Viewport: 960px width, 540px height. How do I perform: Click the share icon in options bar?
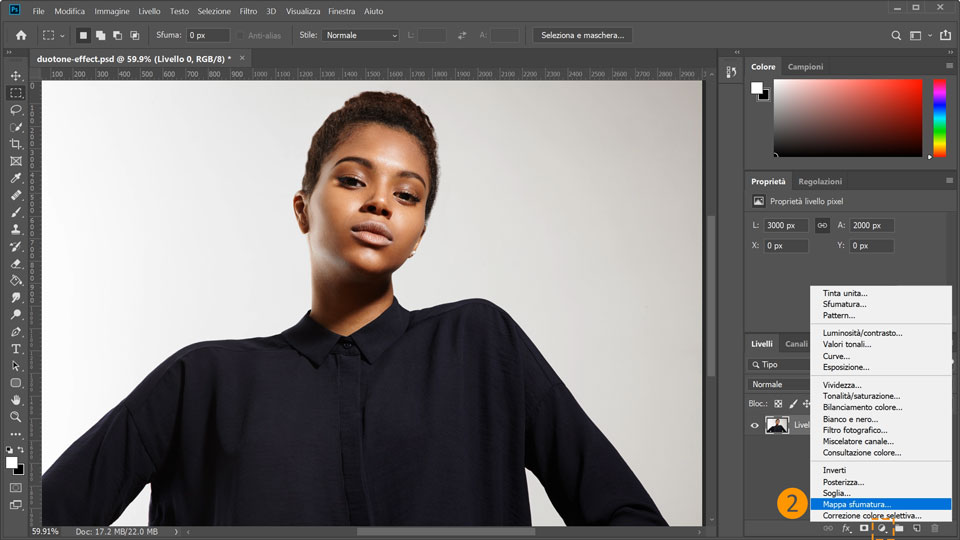pyautogui.click(x=945, y=36)
